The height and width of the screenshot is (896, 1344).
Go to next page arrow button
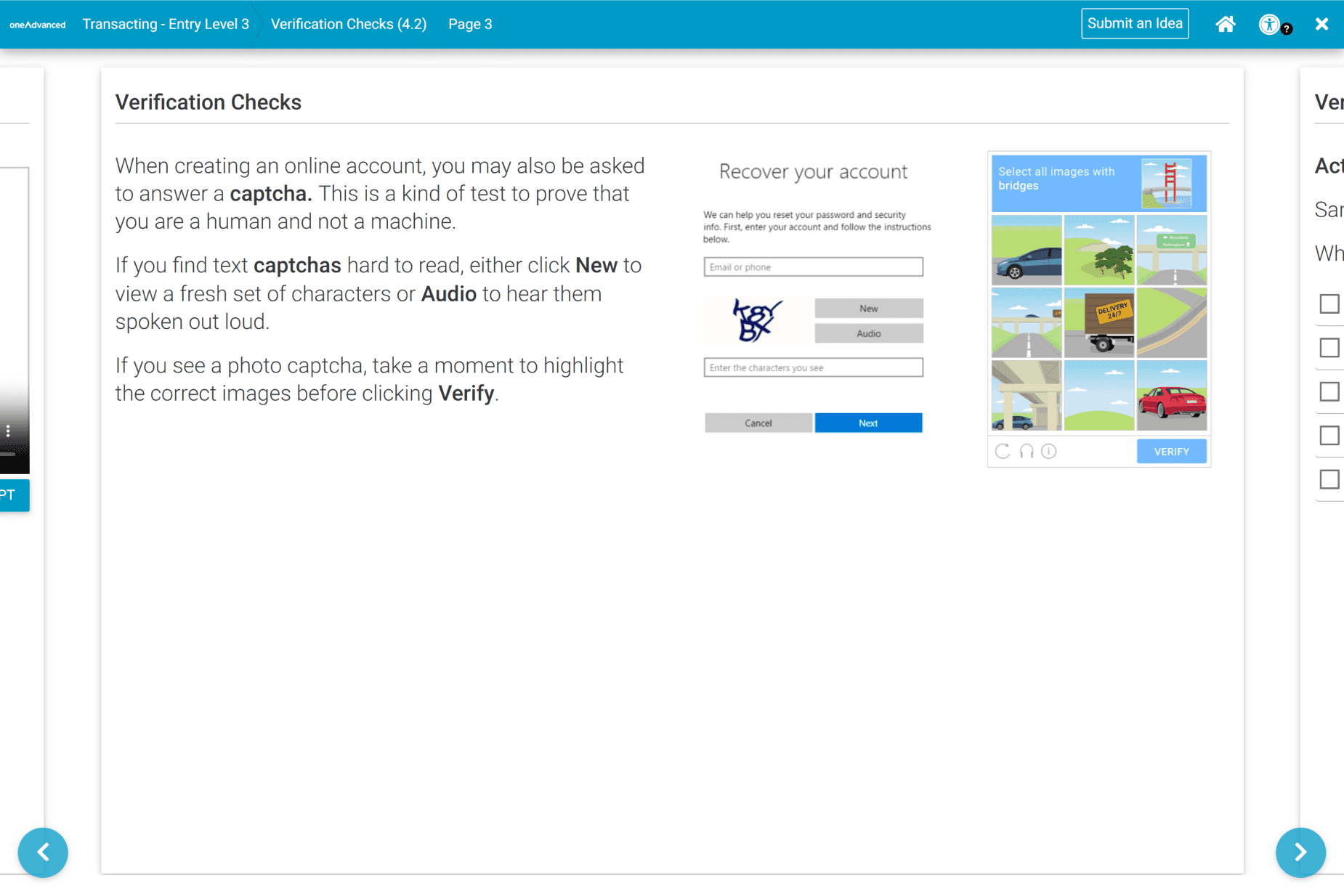click(x=1300, y=852)
